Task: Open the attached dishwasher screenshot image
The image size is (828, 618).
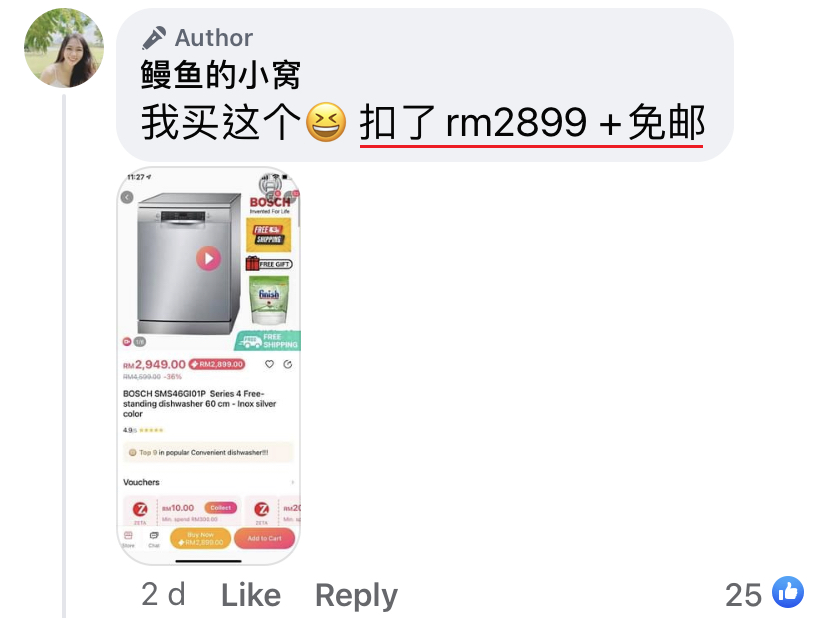Action: 209,366
